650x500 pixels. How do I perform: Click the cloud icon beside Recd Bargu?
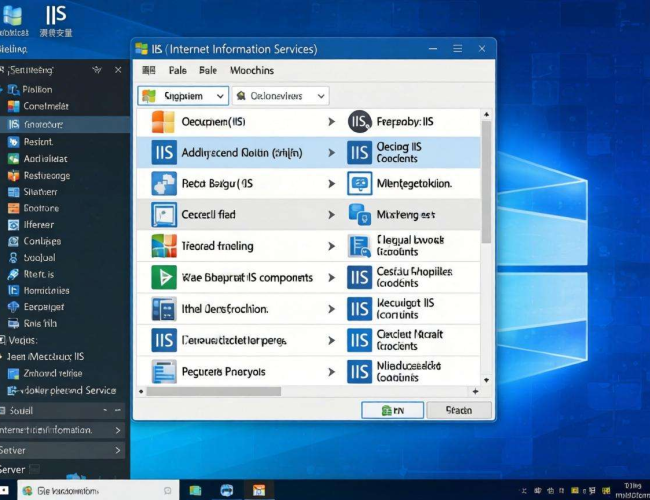point(164,184)
